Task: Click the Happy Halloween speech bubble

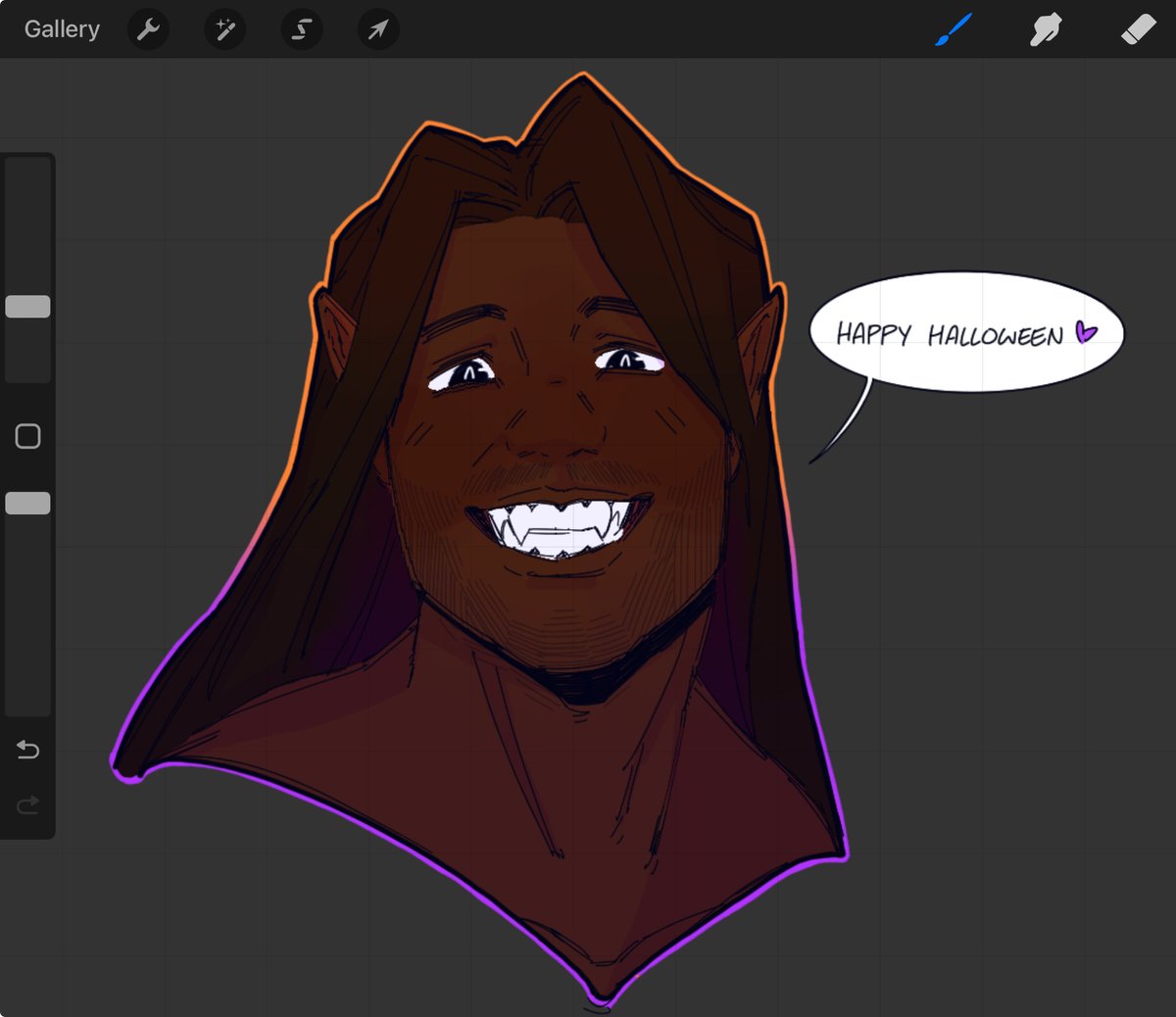Action: click(x=966, y=333)
